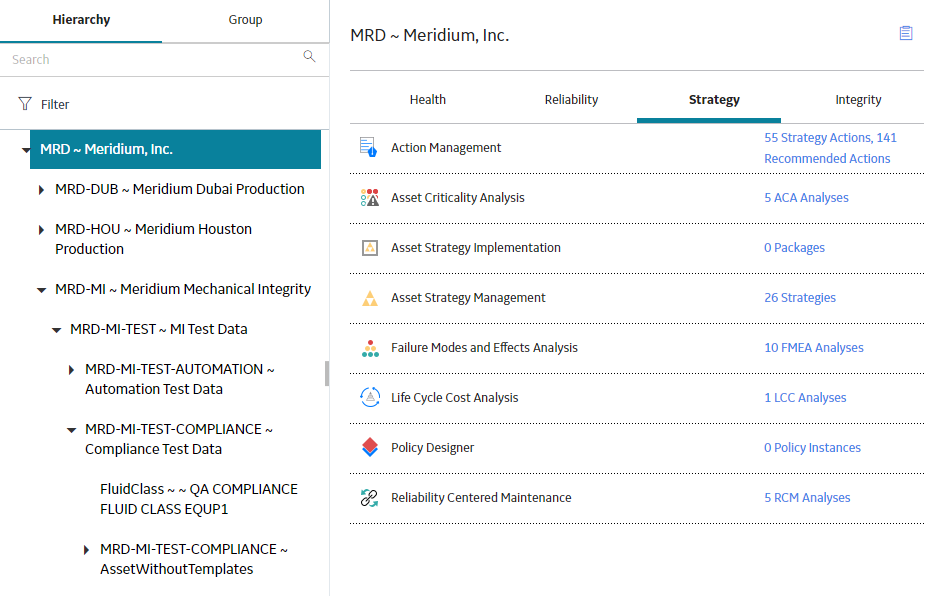
Task: Click the MRD ~ Meridium, Inc. page heading
Action: click(x=430, y=35)
